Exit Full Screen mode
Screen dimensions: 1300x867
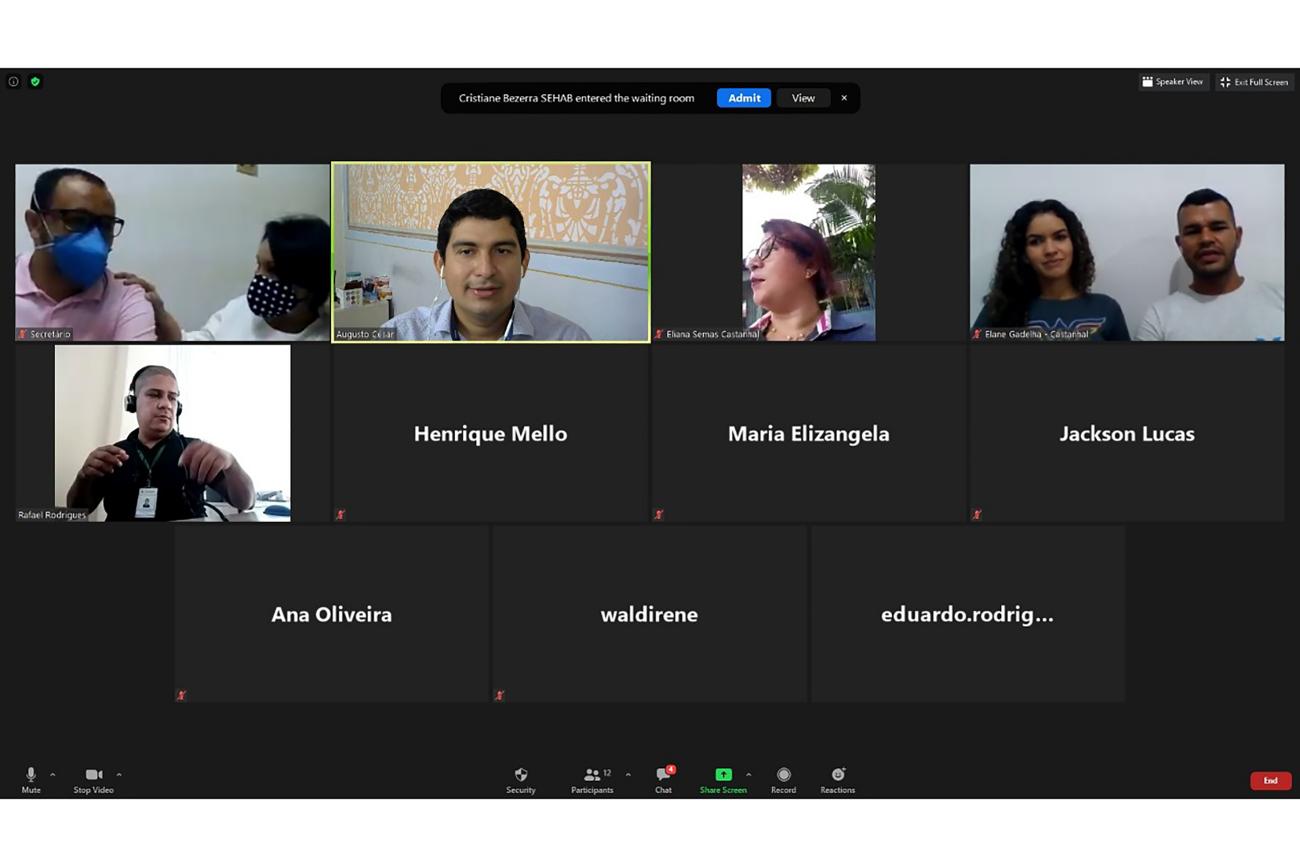coord(1254,82)
